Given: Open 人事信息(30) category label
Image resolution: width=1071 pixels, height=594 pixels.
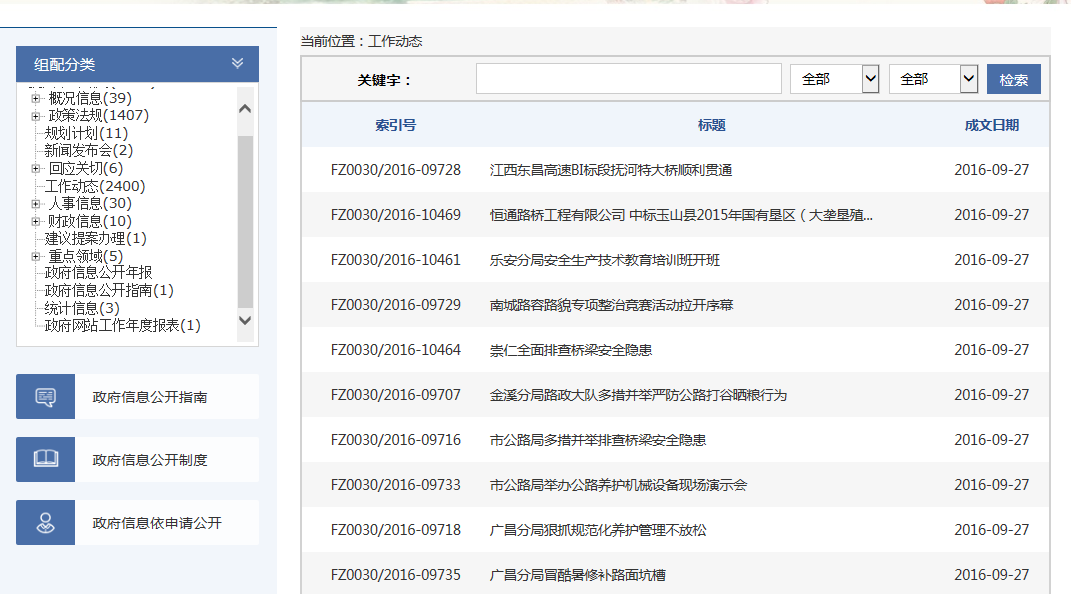Looking at the screenshot, I should click(89, 203).
